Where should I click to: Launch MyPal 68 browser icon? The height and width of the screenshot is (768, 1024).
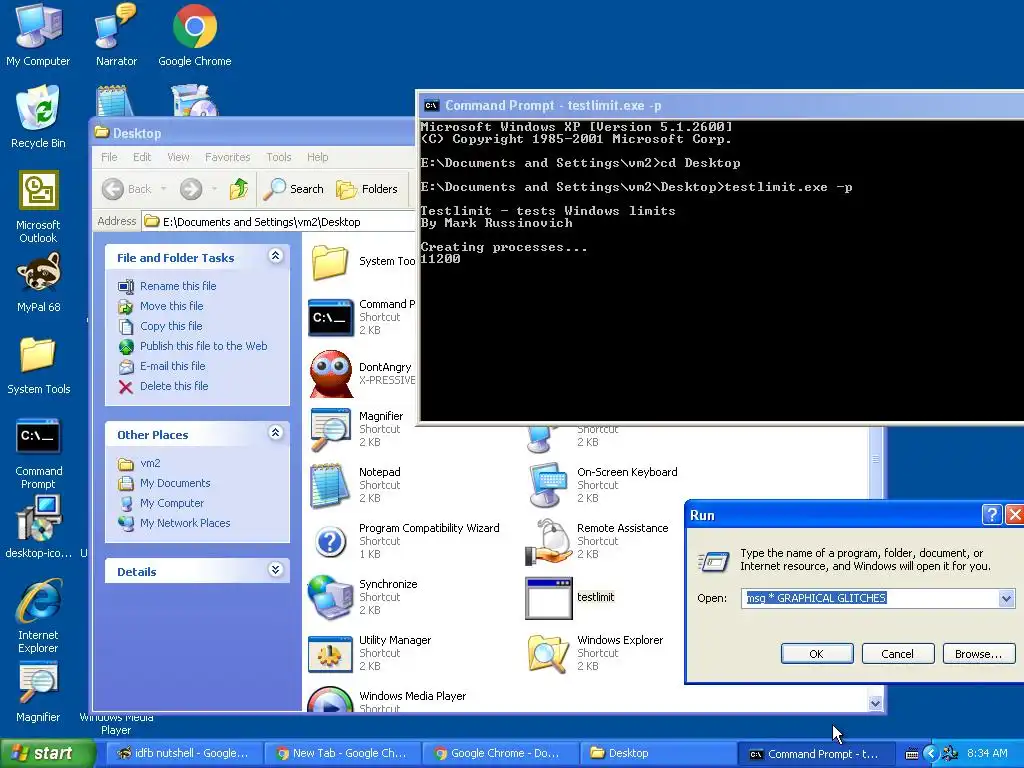tap(38, 282)
